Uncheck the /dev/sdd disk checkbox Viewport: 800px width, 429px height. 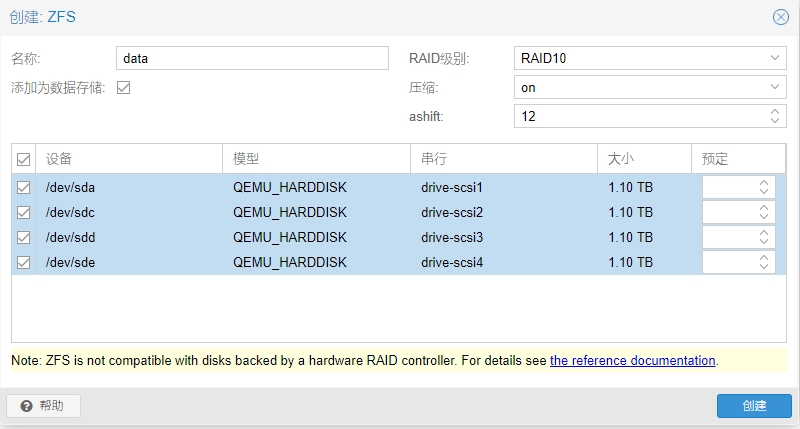pyautogui.click(x=24, y=237)
